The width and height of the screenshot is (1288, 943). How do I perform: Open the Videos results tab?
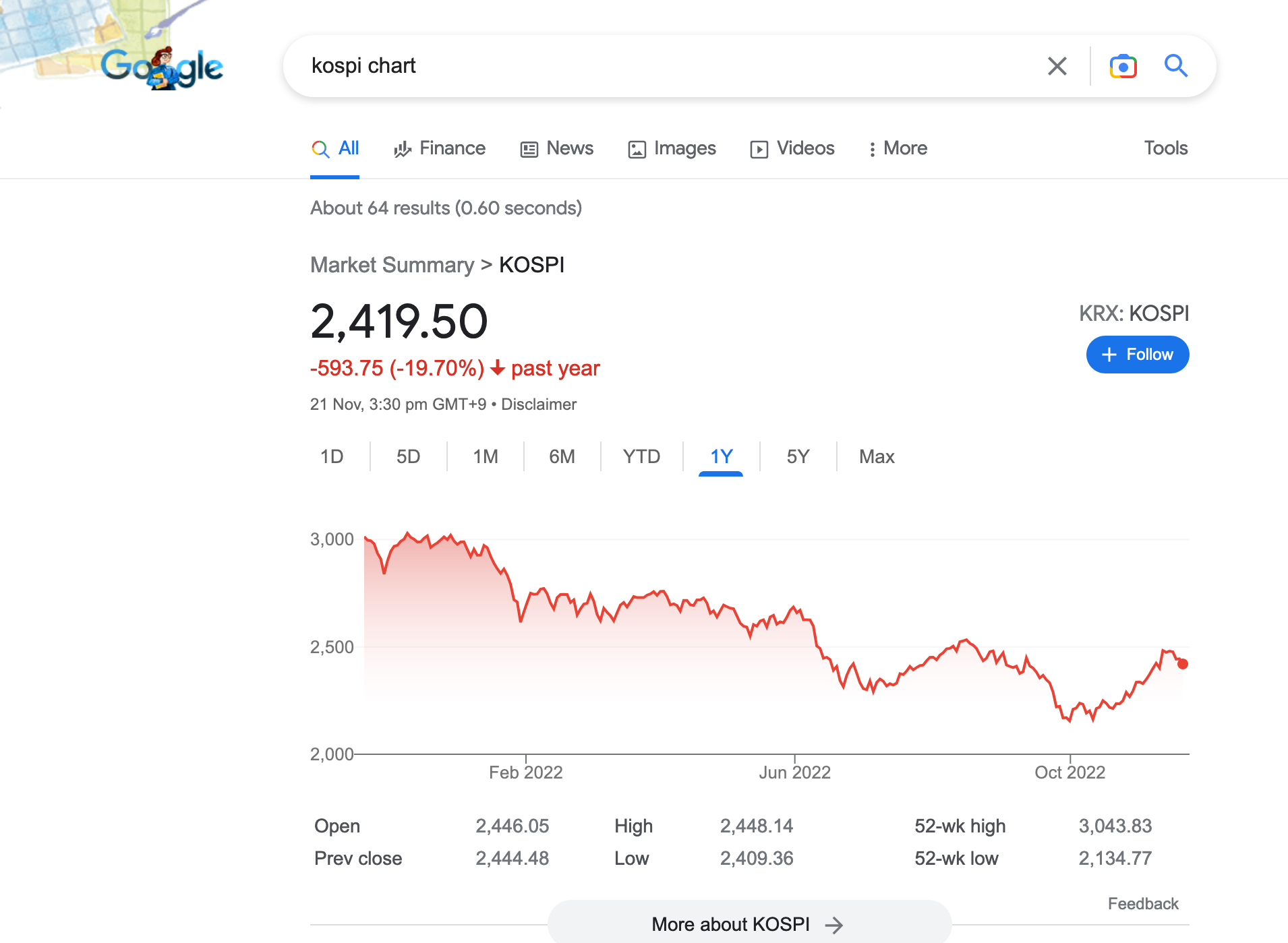792,148
